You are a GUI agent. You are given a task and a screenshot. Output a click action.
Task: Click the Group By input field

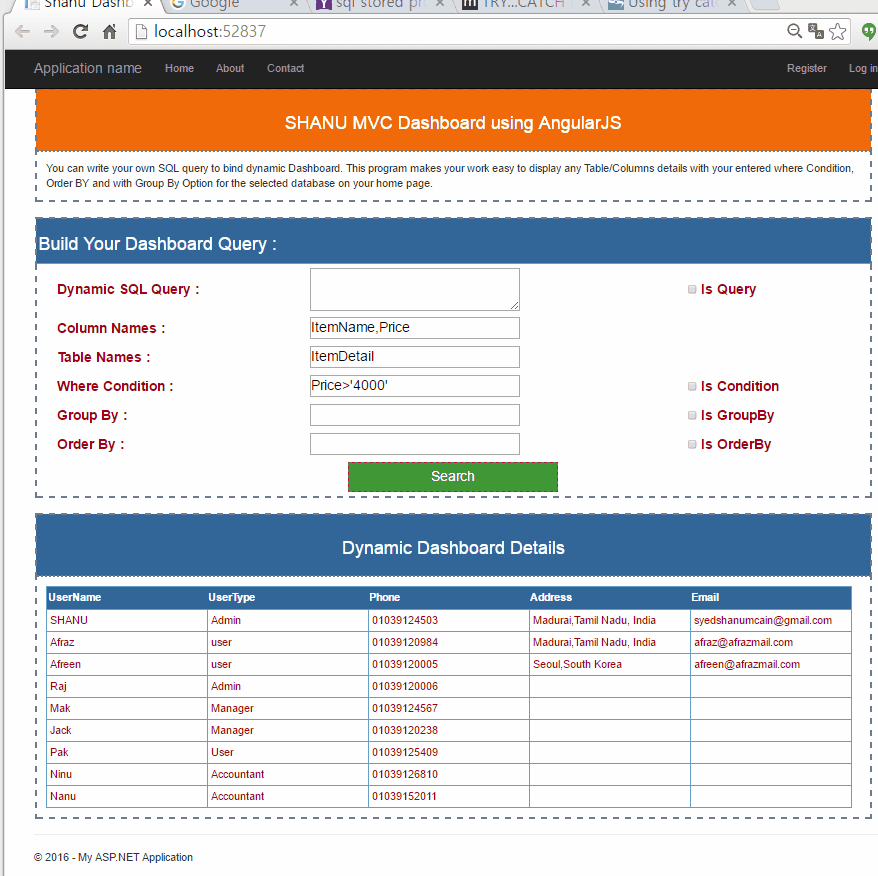(x=415, y=415)
